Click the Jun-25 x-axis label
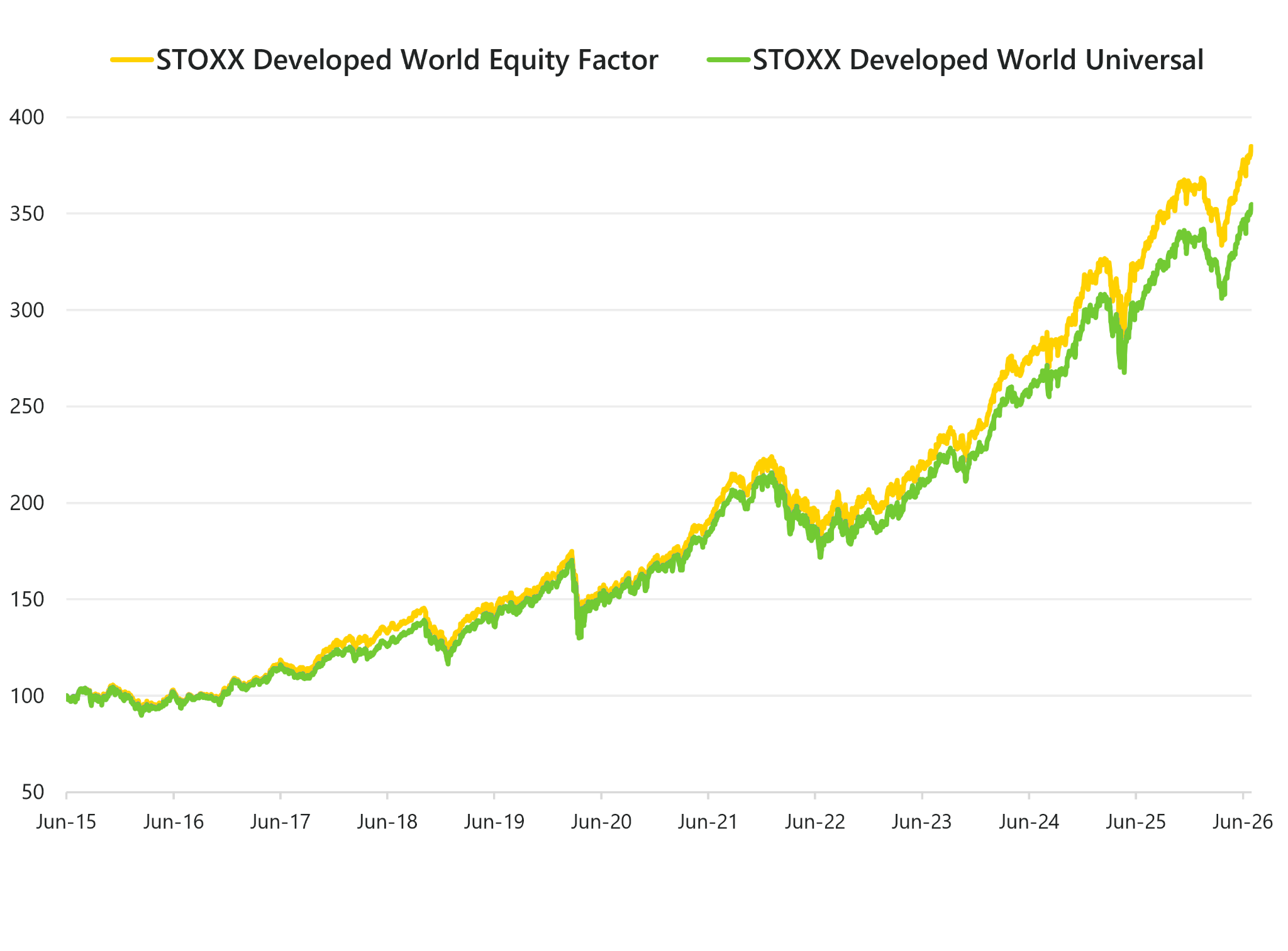The width and height of the screenshot is (1288, 951). click(1136, 822)
